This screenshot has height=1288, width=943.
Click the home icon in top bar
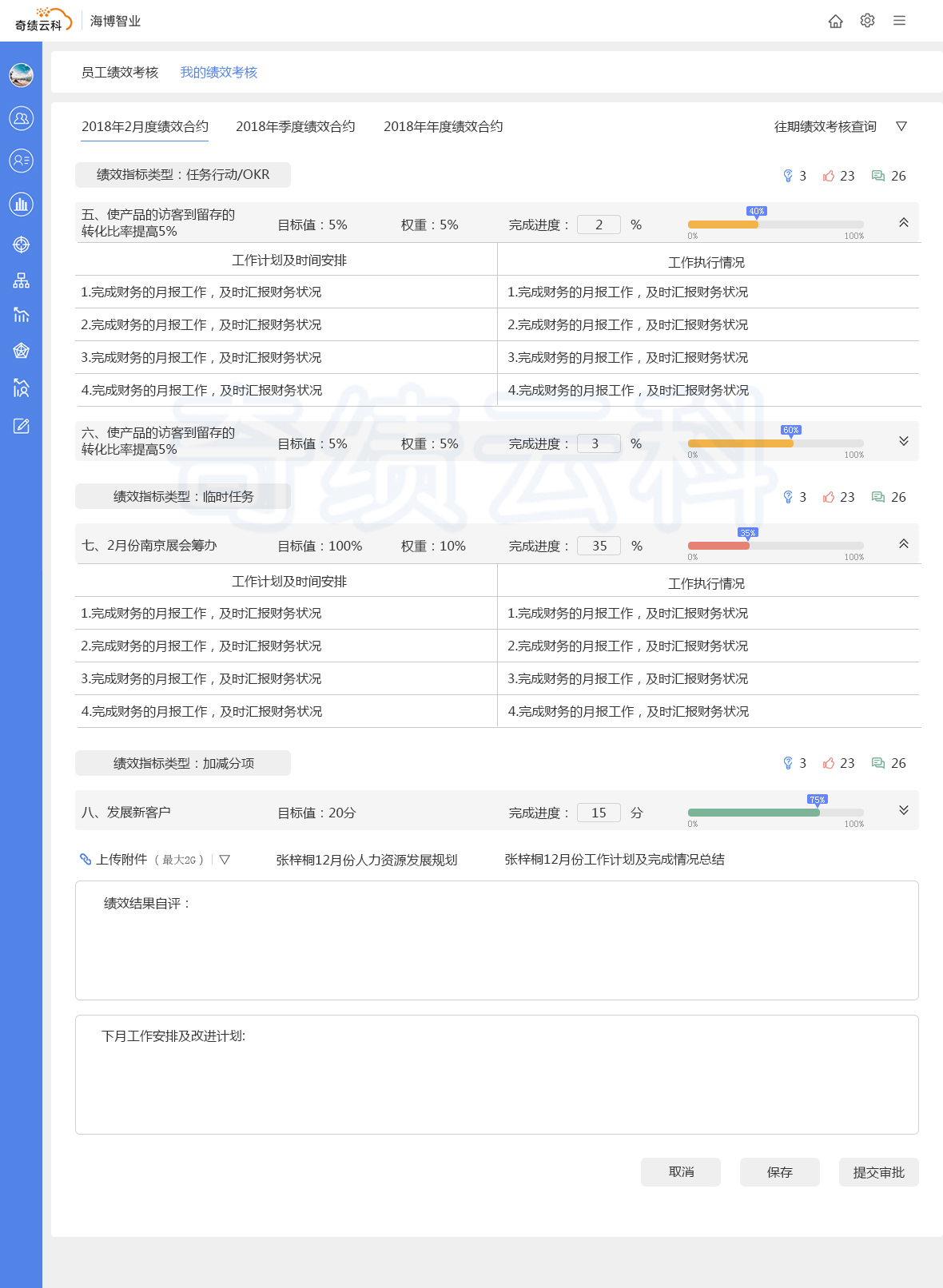[835, 22]
